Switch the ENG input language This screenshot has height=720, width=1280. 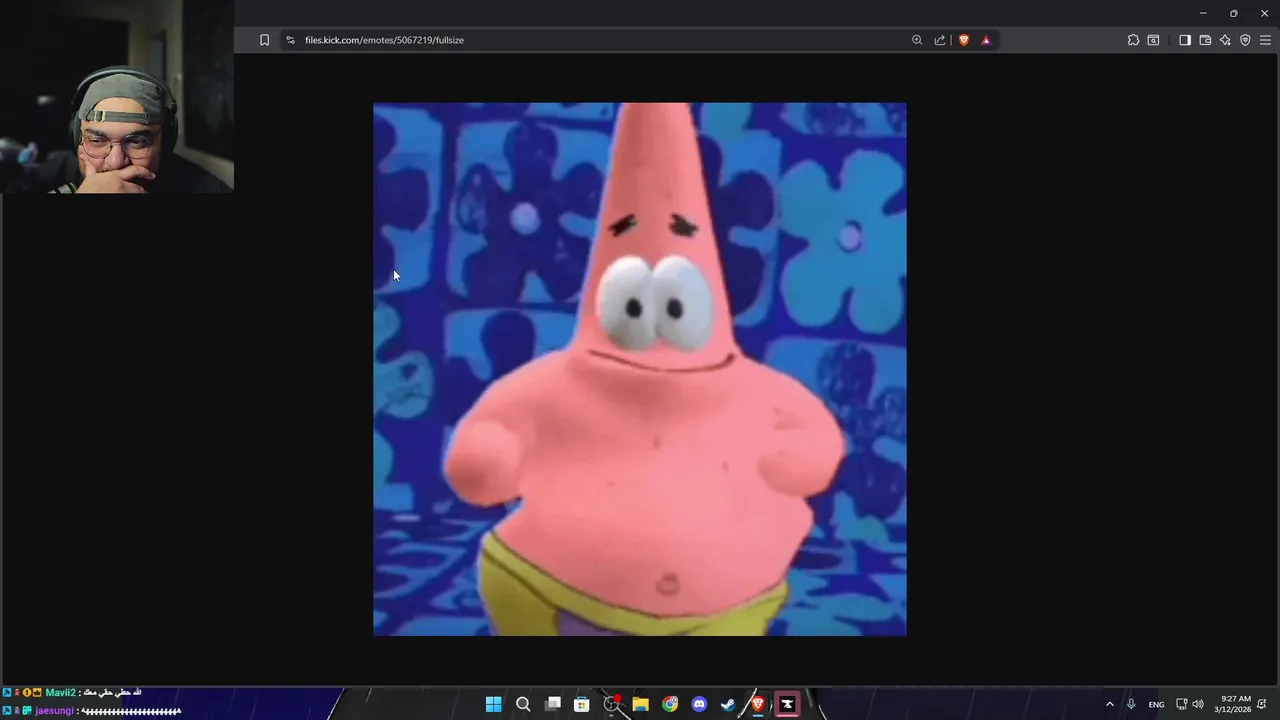pos(1156,705)
